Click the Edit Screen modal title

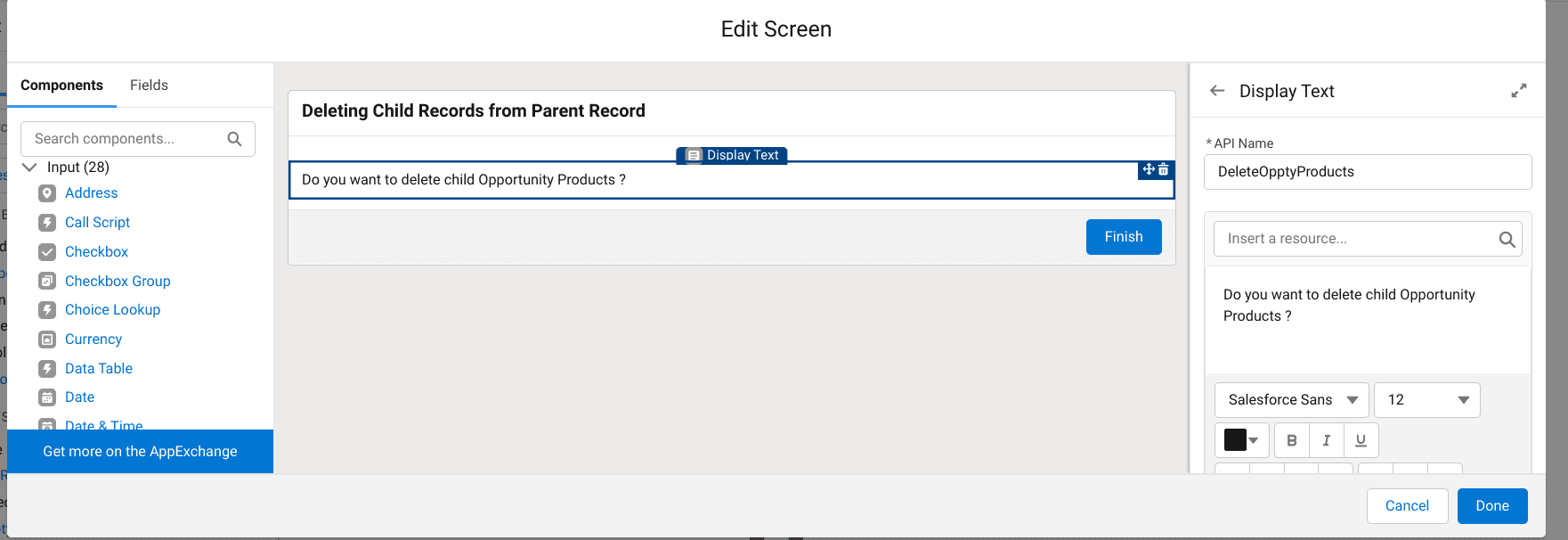pyautogui.click(x=776, y=29)
